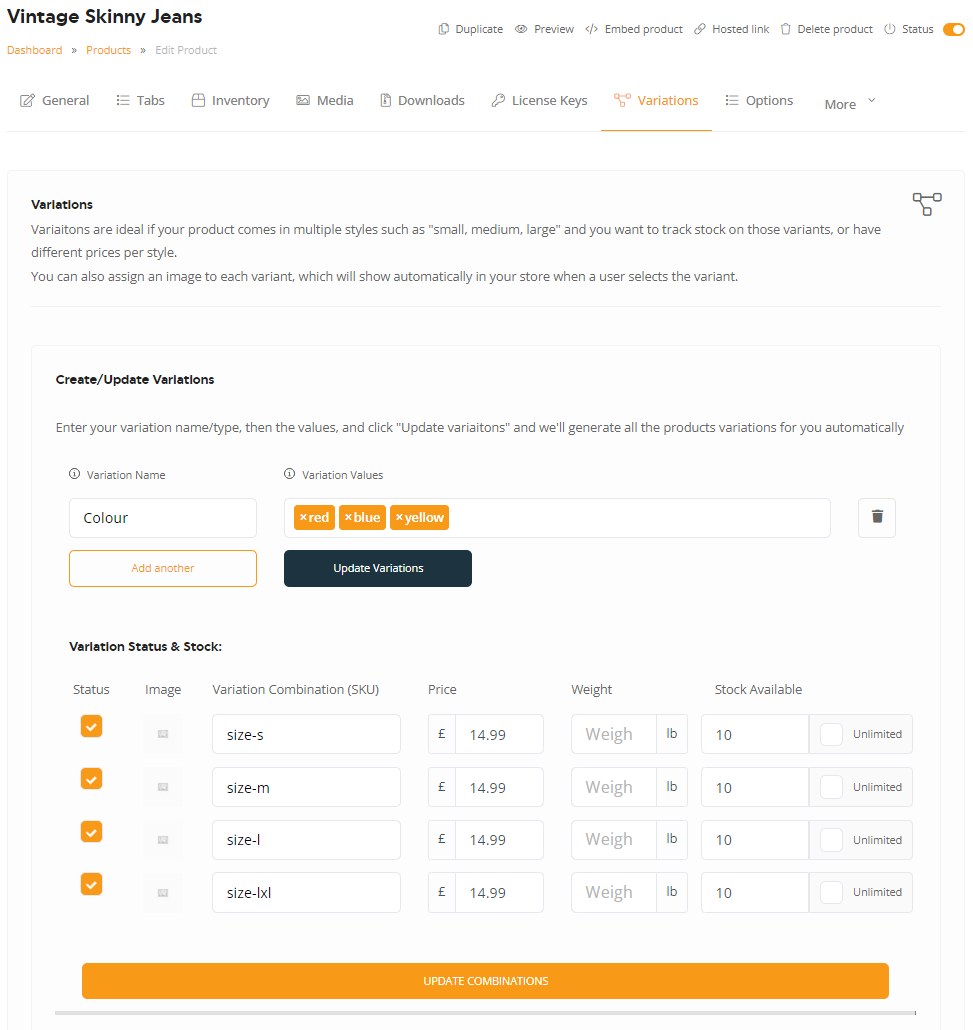Remove the red variation value tag
Screen dimensions: 973x1030
[304, 518]
